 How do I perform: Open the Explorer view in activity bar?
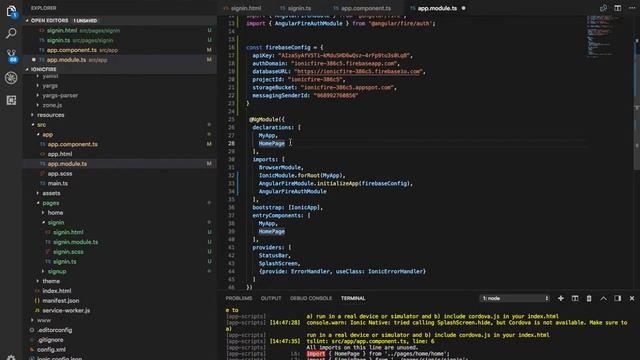point(11,11)
